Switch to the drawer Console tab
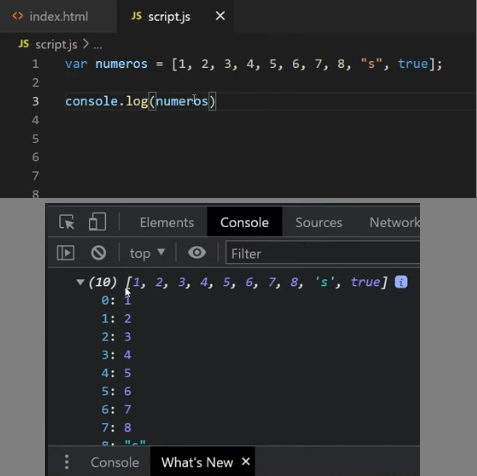 (x=115, y=462)
